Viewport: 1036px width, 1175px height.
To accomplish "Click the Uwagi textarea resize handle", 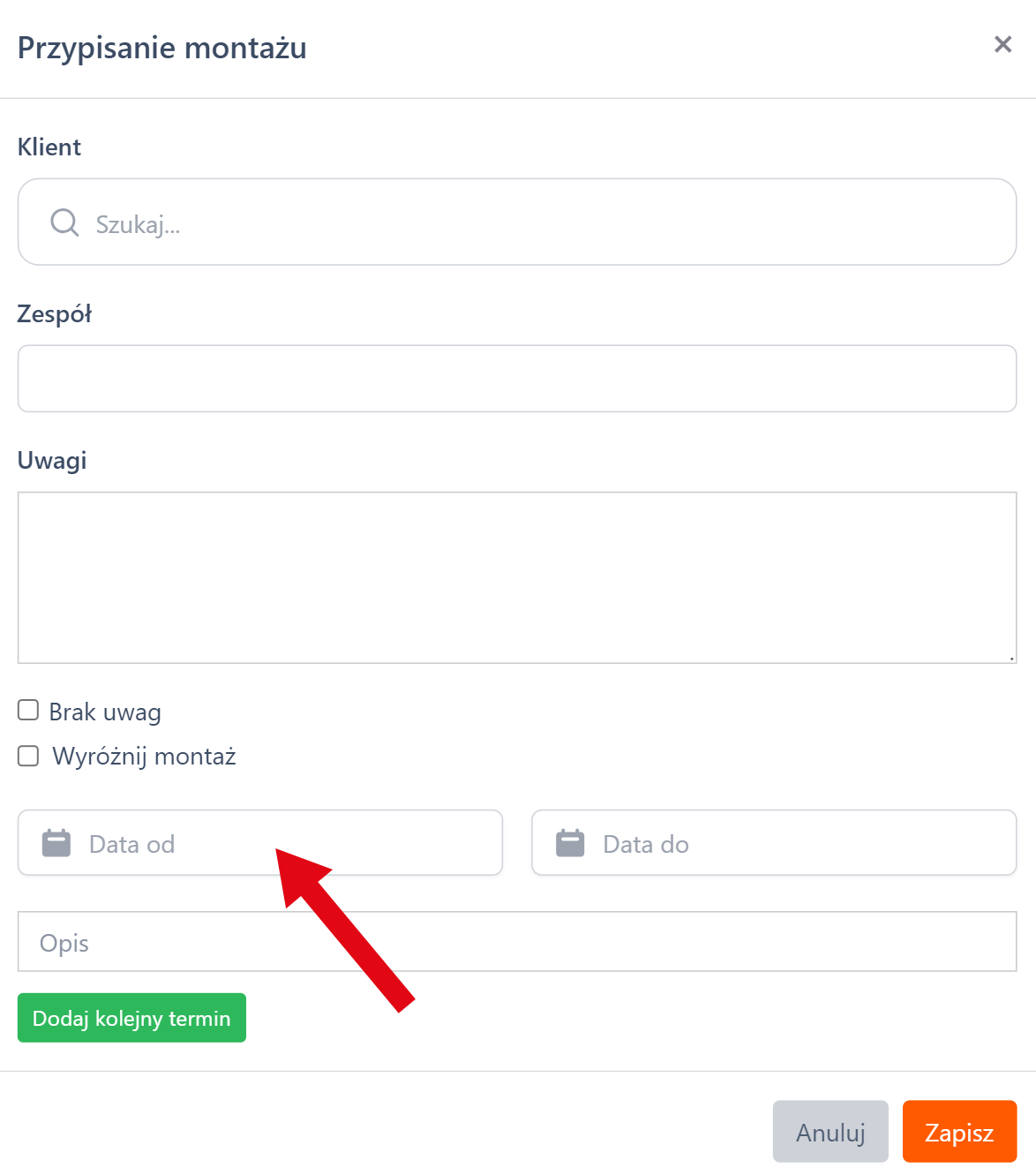I will pyautogui.click(x=1011, y=658).
